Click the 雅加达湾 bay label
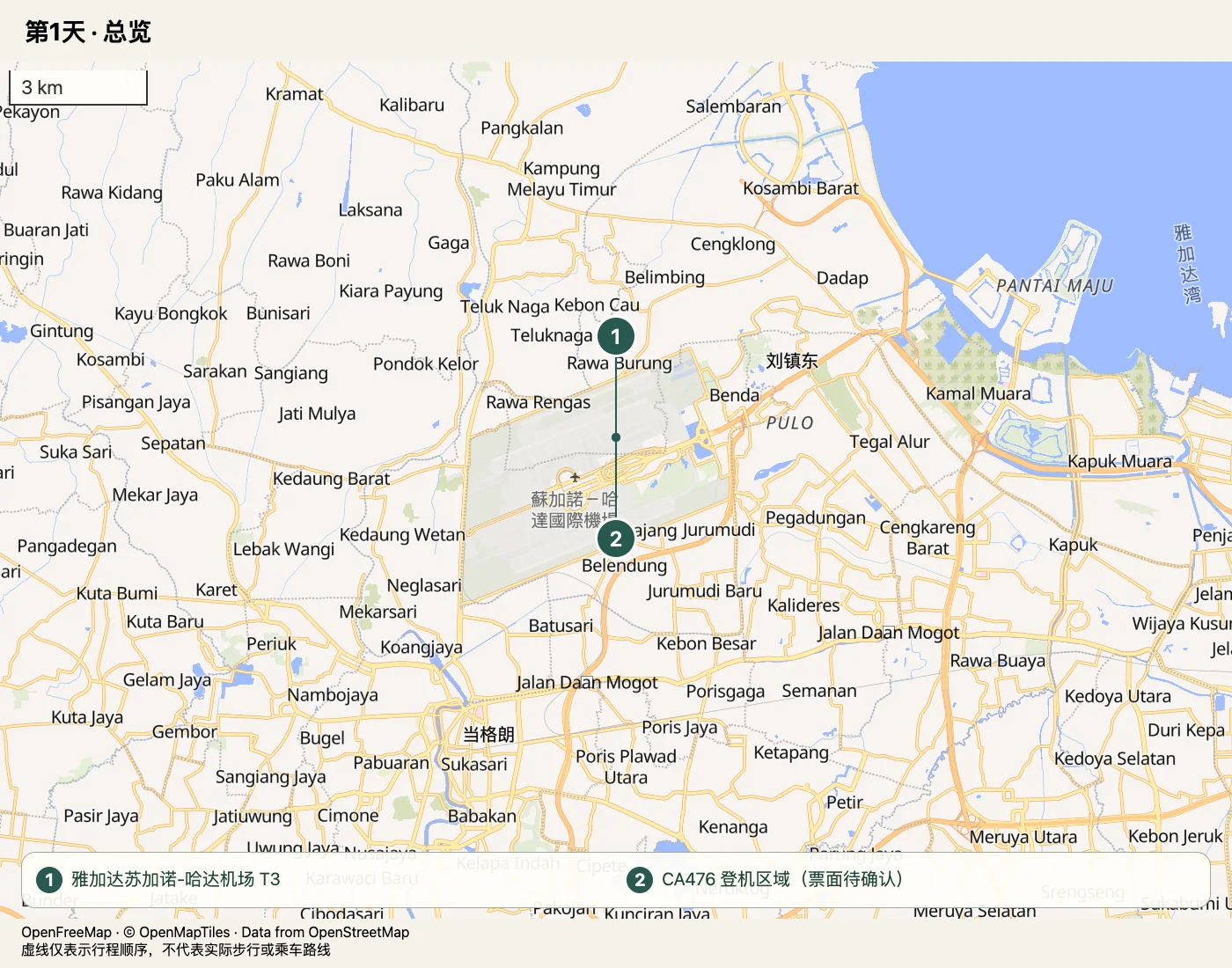 coord(1186,264)
